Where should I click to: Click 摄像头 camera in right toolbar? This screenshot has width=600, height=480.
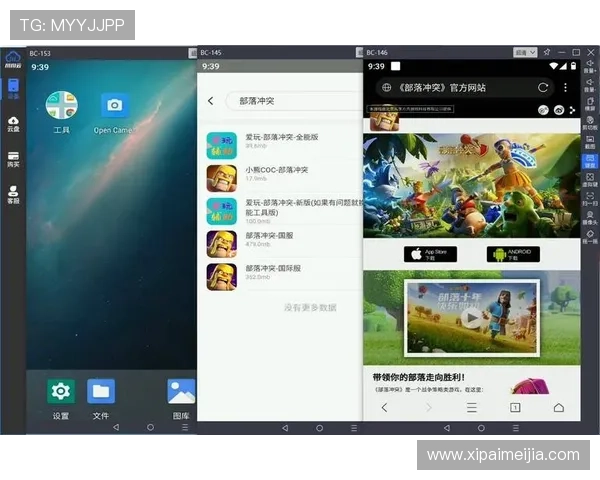590,218
